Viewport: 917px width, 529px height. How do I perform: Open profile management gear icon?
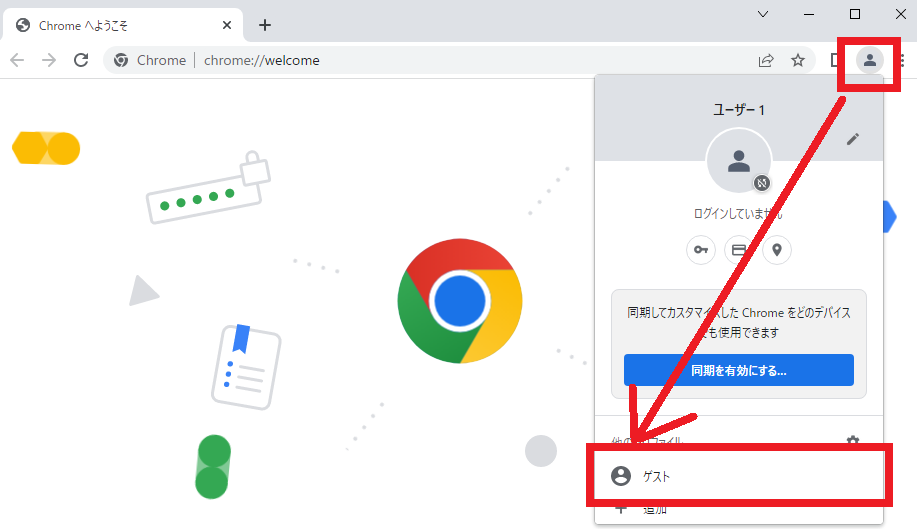(853, 440)
